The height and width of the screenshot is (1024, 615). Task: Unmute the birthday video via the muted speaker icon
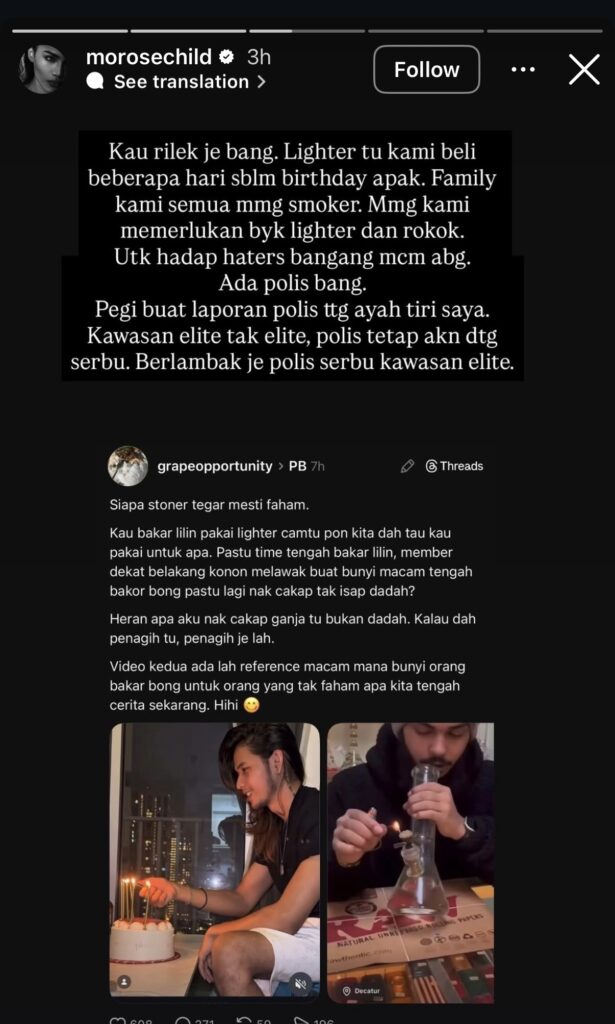tap(300, 982)
